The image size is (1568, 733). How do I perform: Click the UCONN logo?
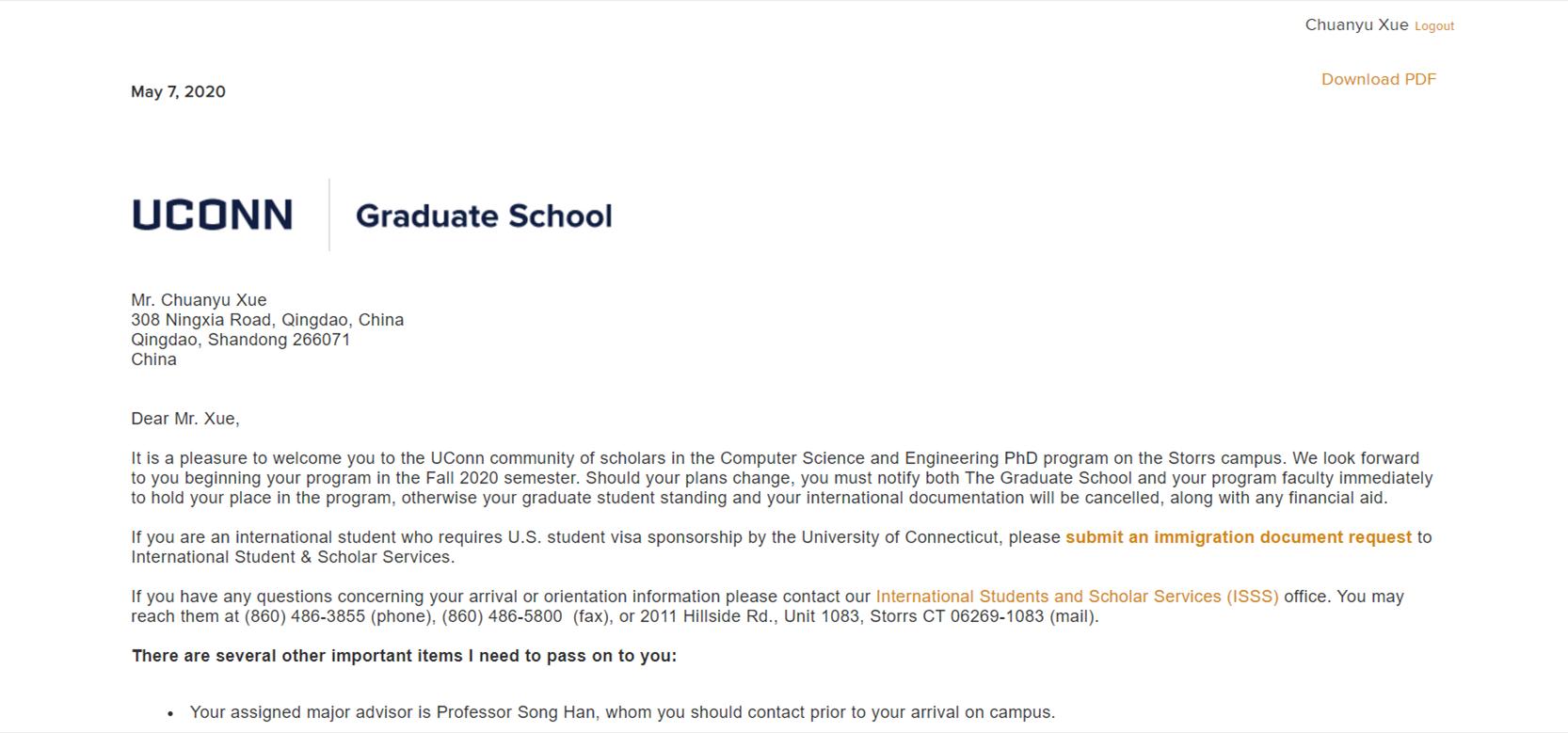[213, 215]
